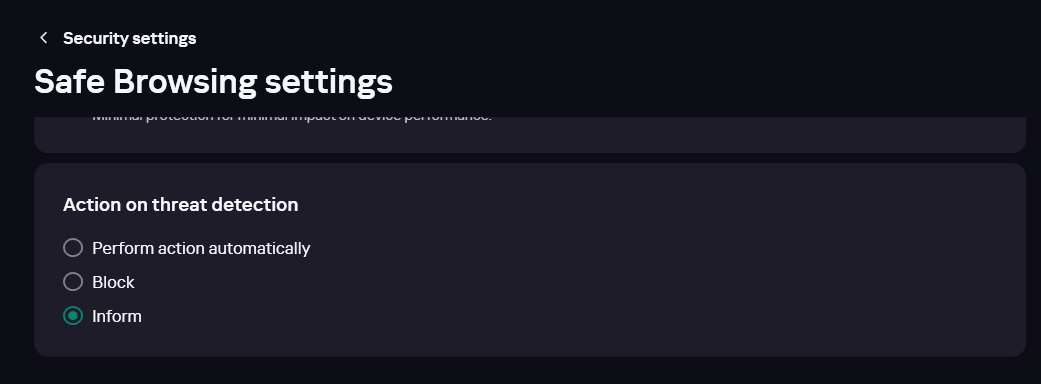The height and width of the screenshot is (384, 1041).
Task: Click the Safe Browsing settings page title
Action: coord(213,82)
